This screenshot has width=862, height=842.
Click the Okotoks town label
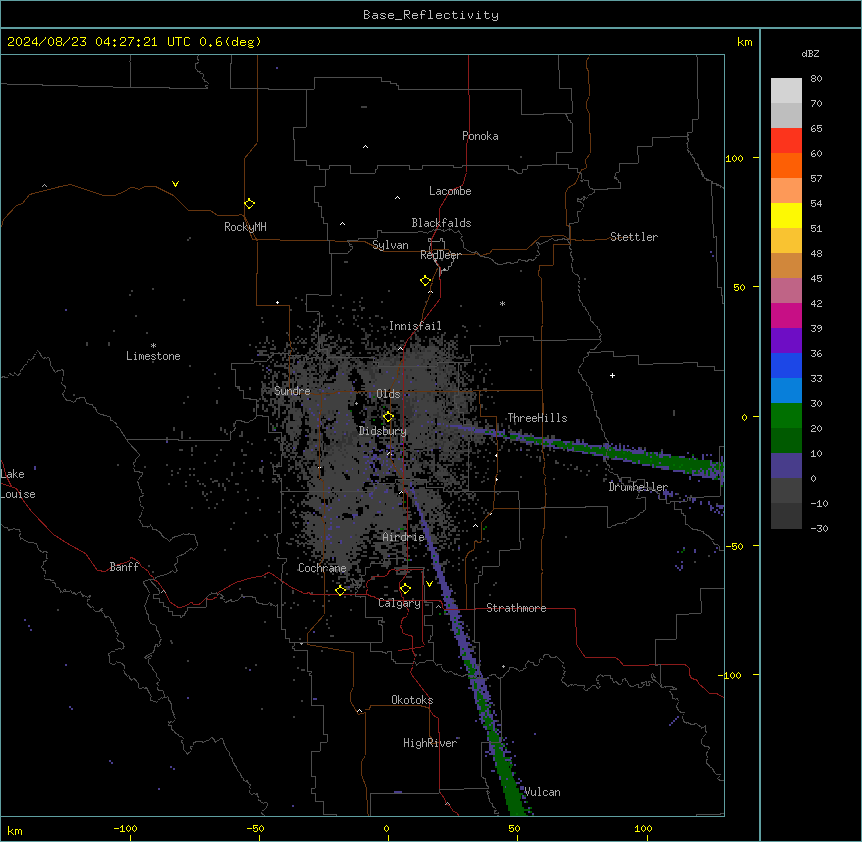412,700
